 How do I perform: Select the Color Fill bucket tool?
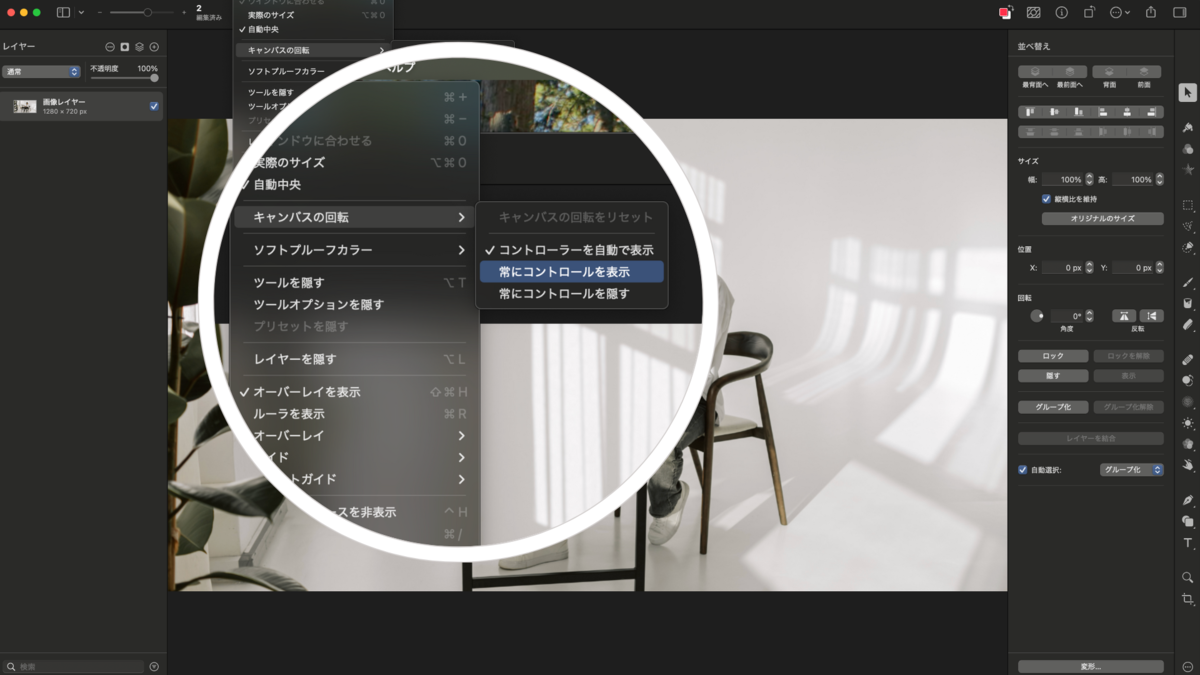coord(1187,304)
